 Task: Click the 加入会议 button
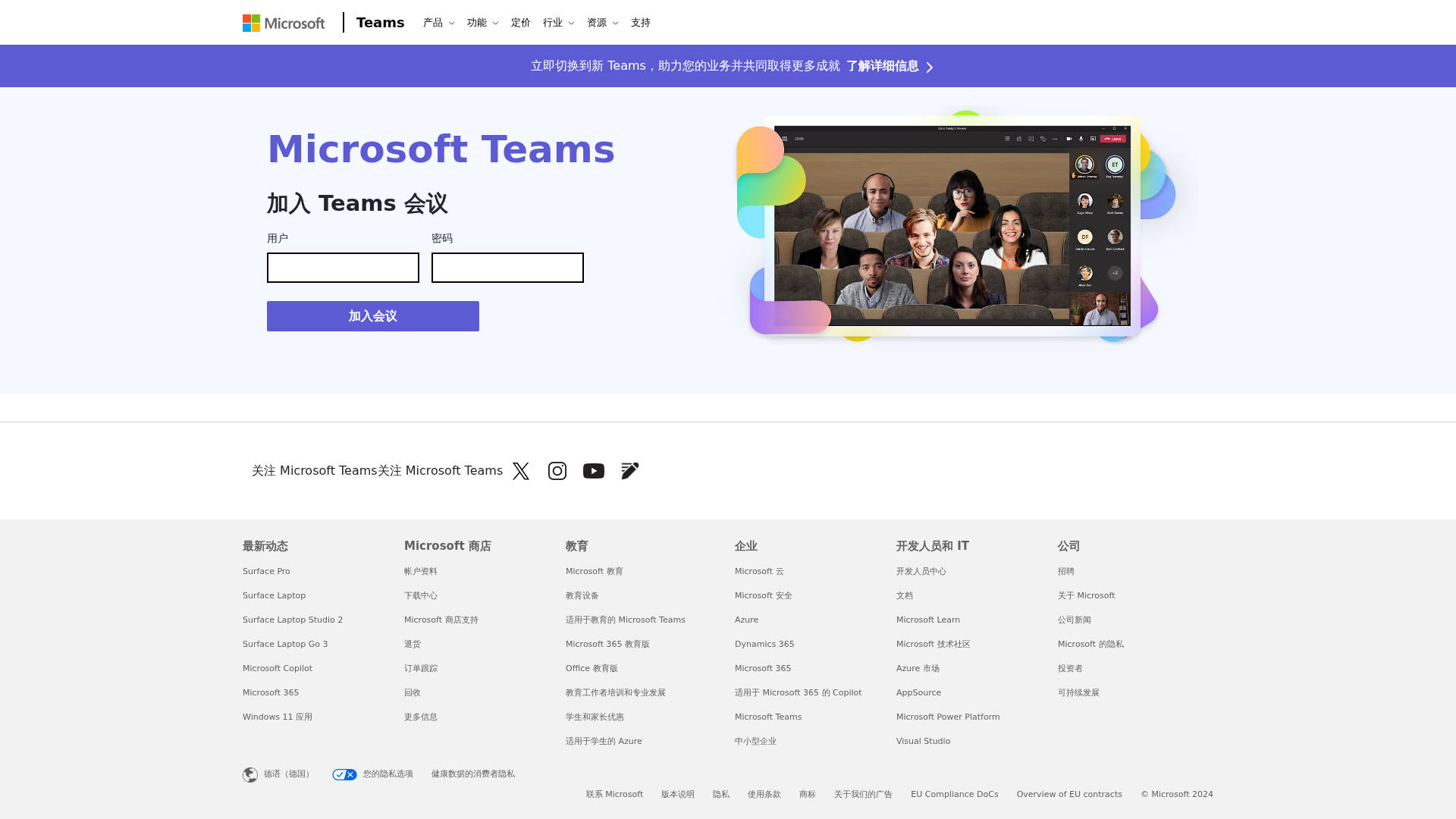[373, 316]
